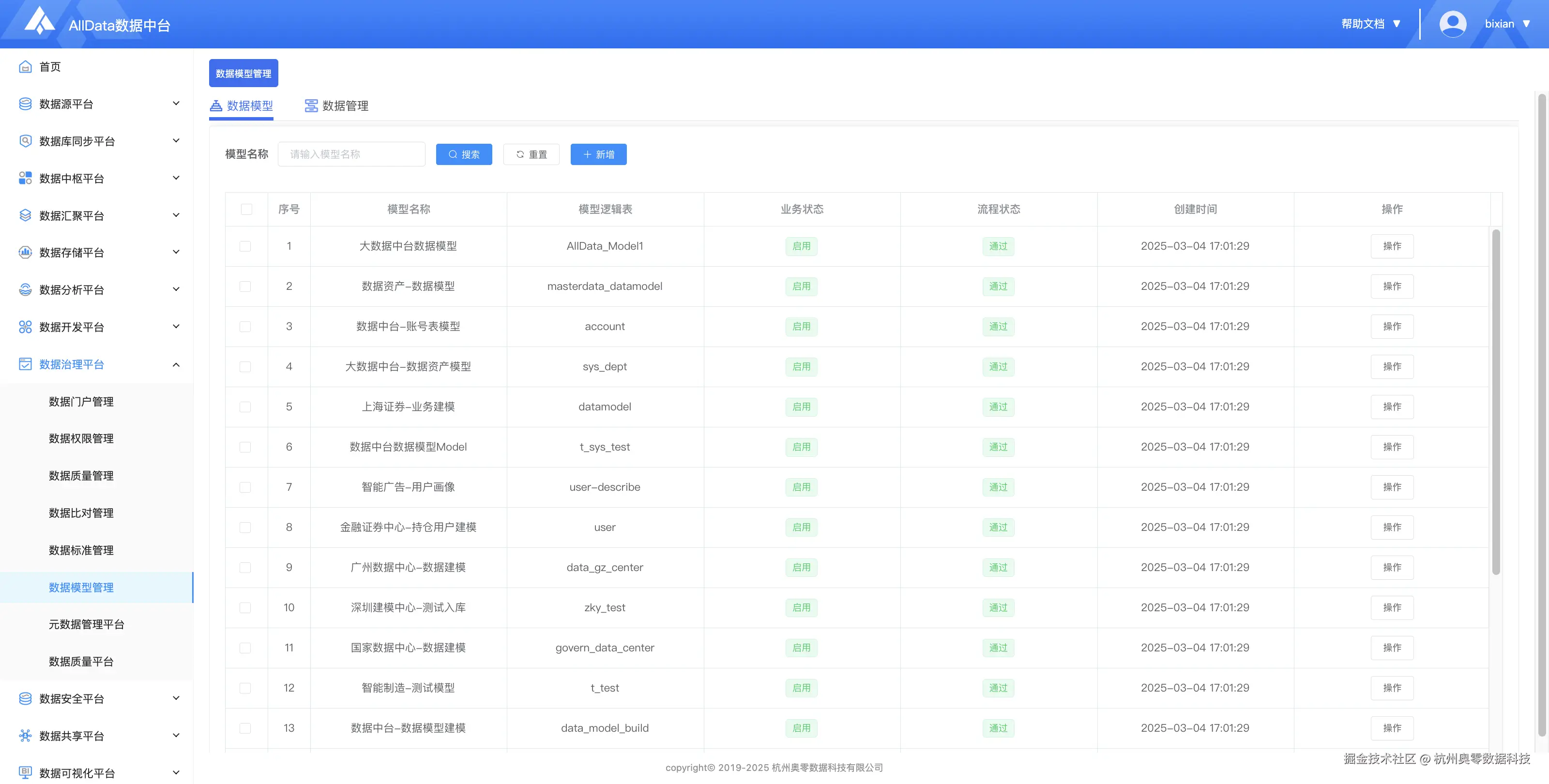Viewport: 1549px width, 784px height.
Task: Click the AllData logo icon
Action: pos(39,21)
